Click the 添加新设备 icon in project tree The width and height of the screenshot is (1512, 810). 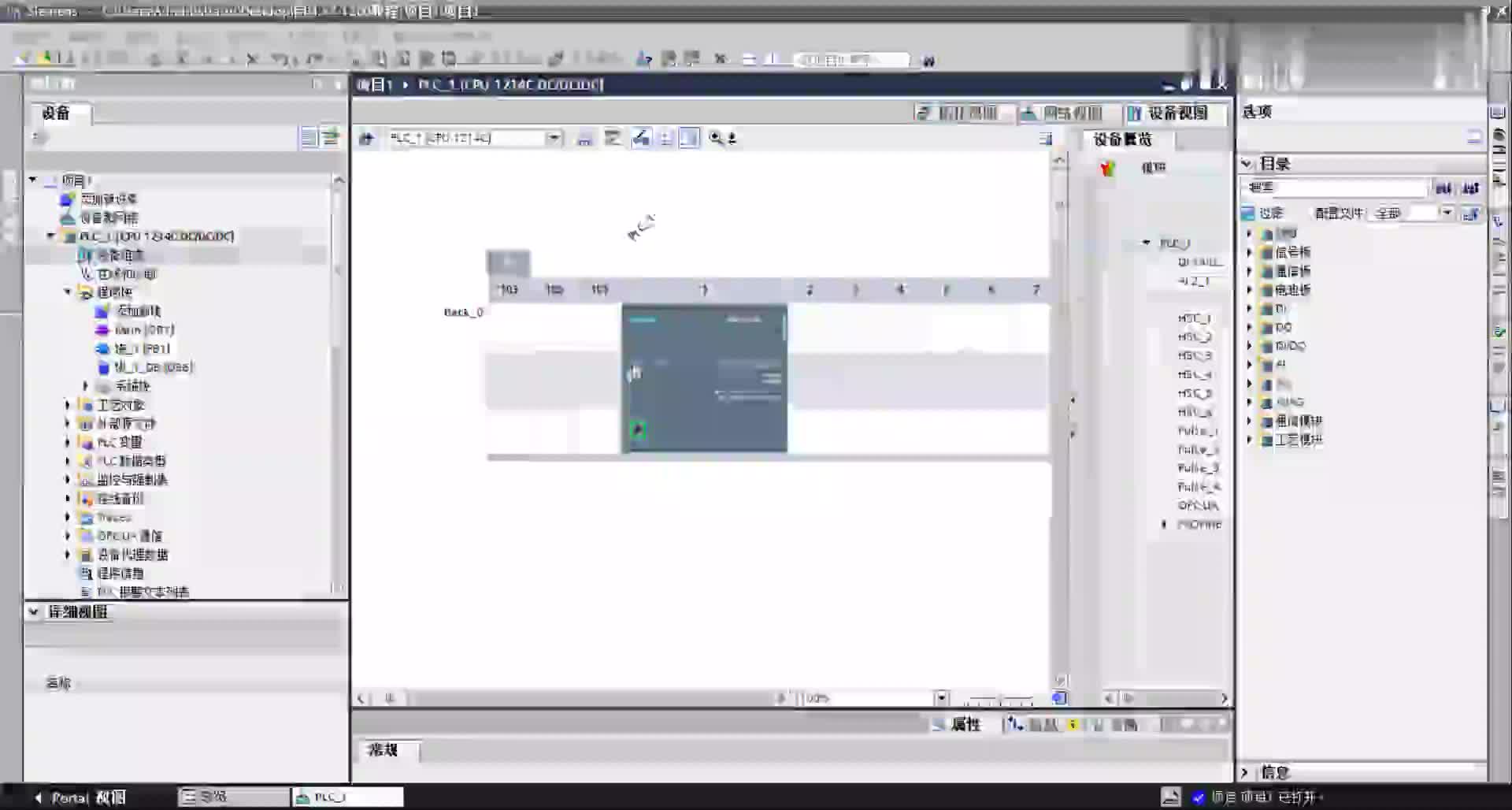tap(69, 199)
